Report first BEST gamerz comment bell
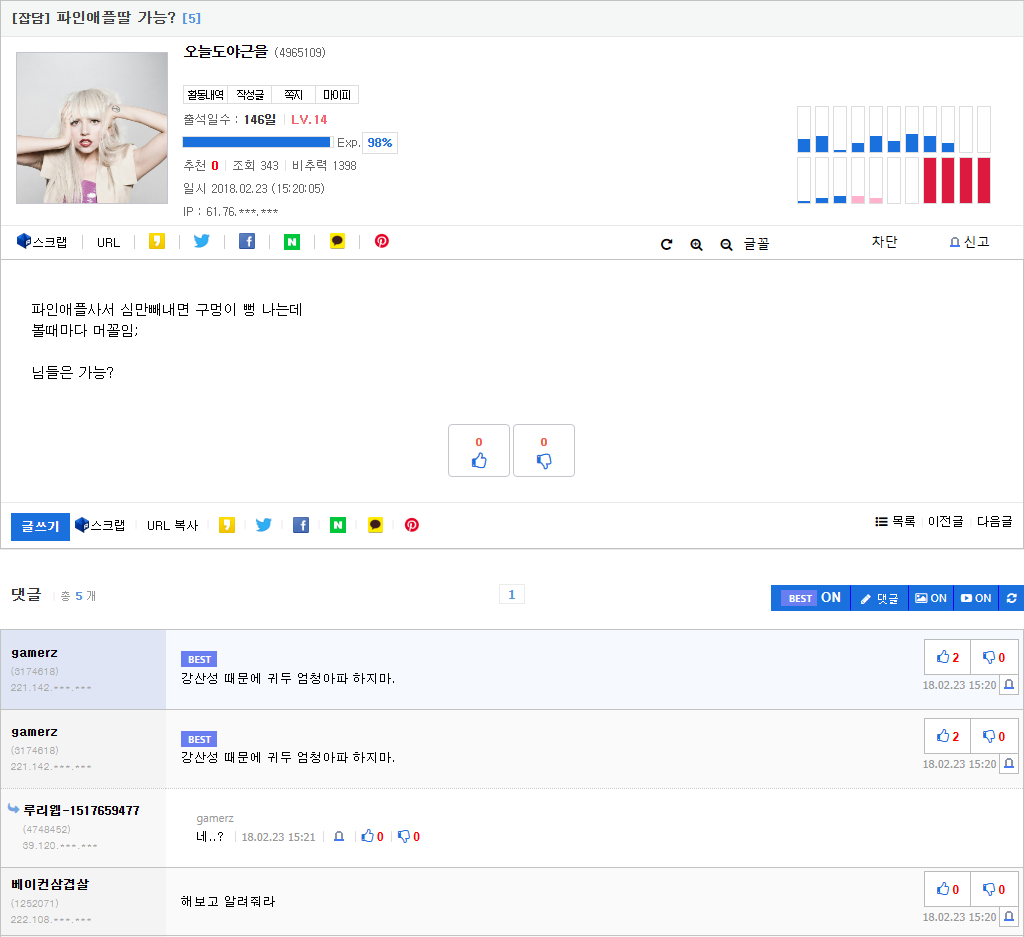The image size is (1024, 937). (x=1009, y=685)
